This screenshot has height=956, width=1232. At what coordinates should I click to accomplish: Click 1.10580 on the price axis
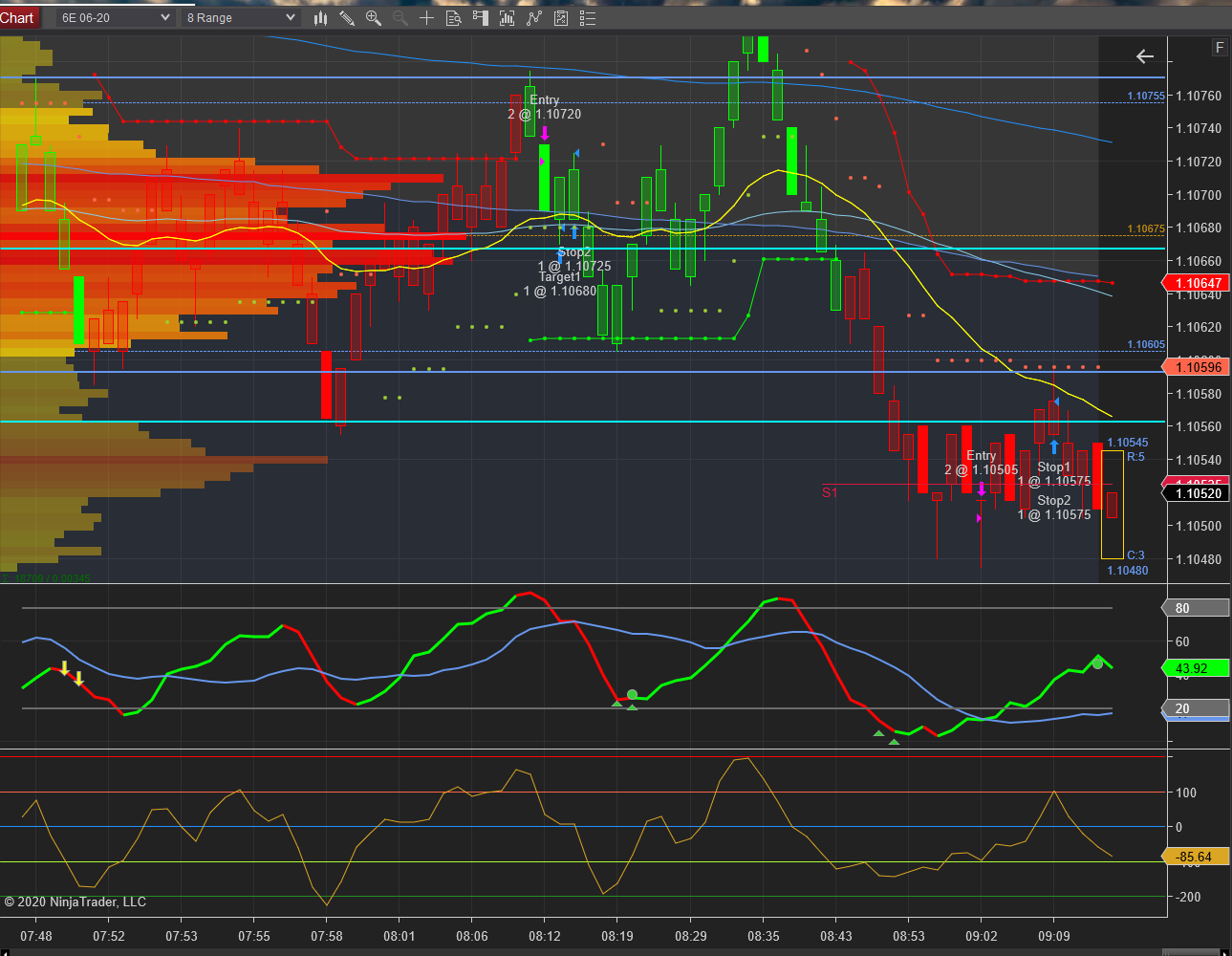[x=1199, y=394]
